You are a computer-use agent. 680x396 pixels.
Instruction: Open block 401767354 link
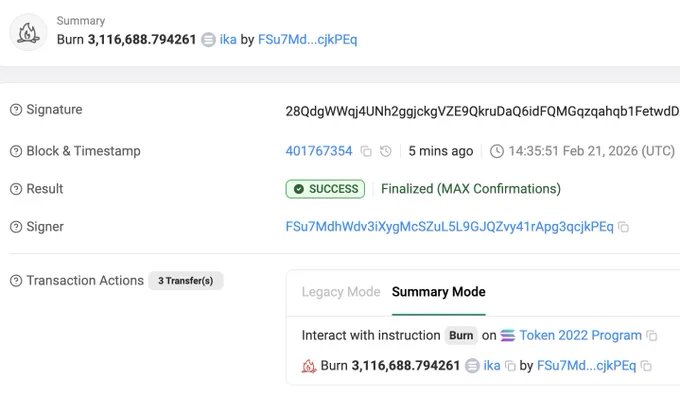319,151
